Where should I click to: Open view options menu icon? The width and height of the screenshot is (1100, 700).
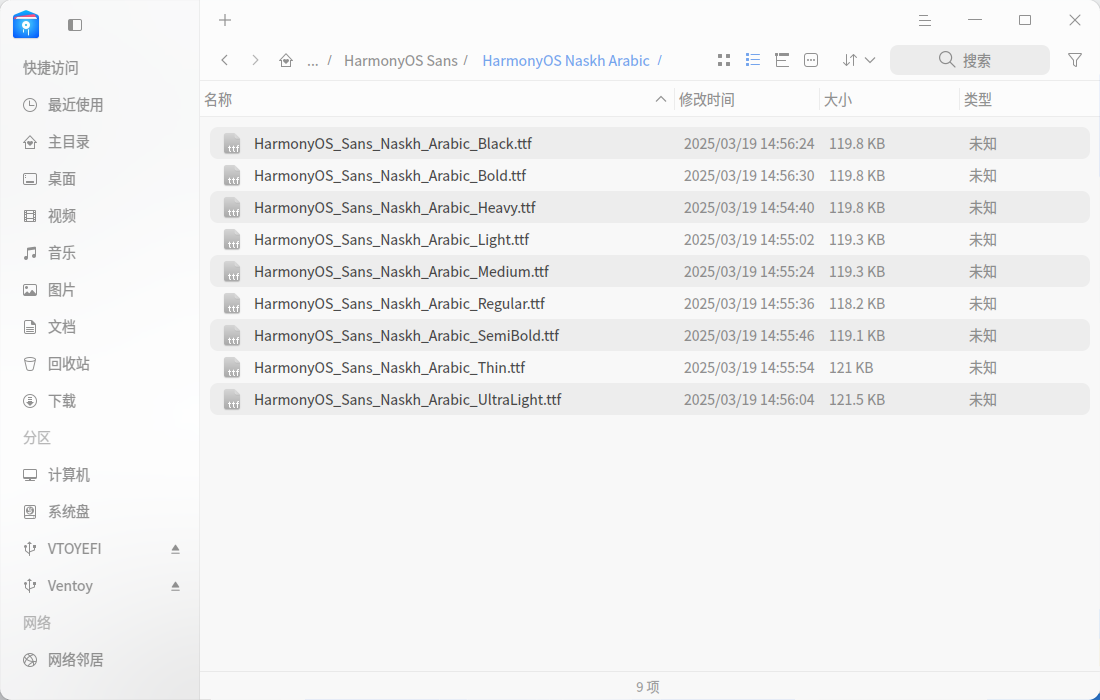(811, 60)
